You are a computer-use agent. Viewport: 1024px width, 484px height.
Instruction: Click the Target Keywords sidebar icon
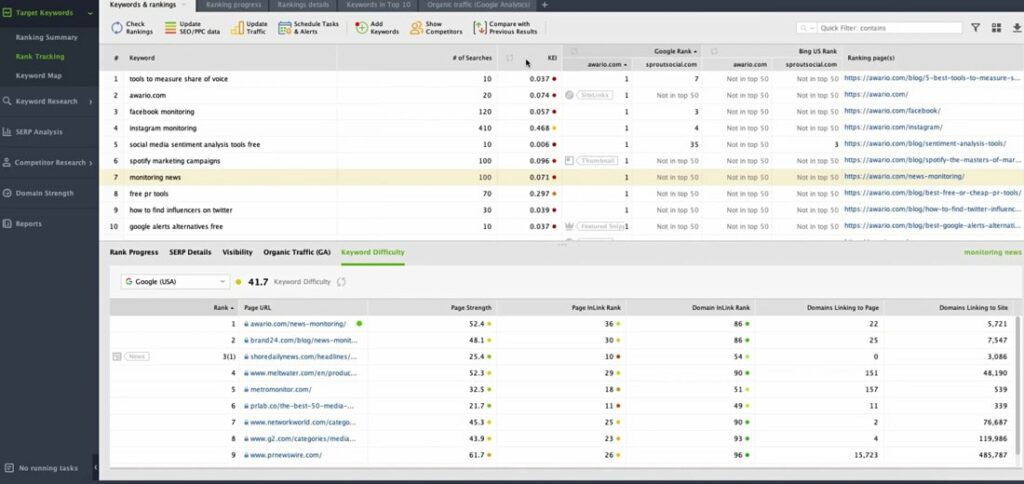point(7,12)
